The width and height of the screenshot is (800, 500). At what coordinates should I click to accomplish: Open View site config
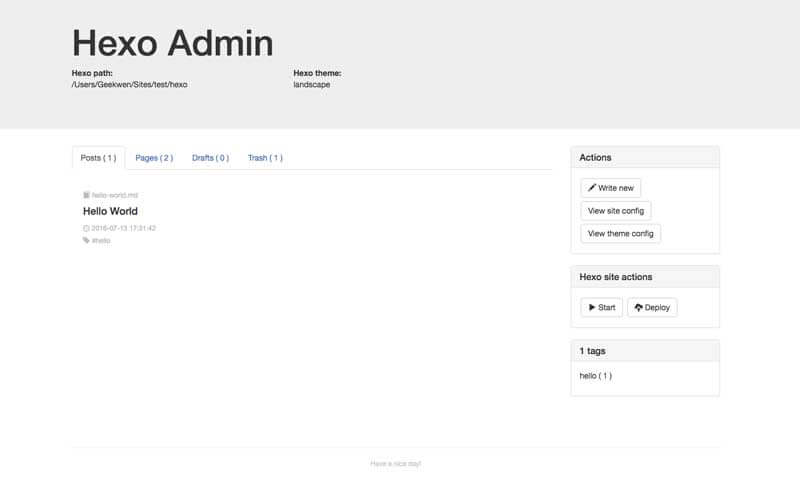coord(616,211)
